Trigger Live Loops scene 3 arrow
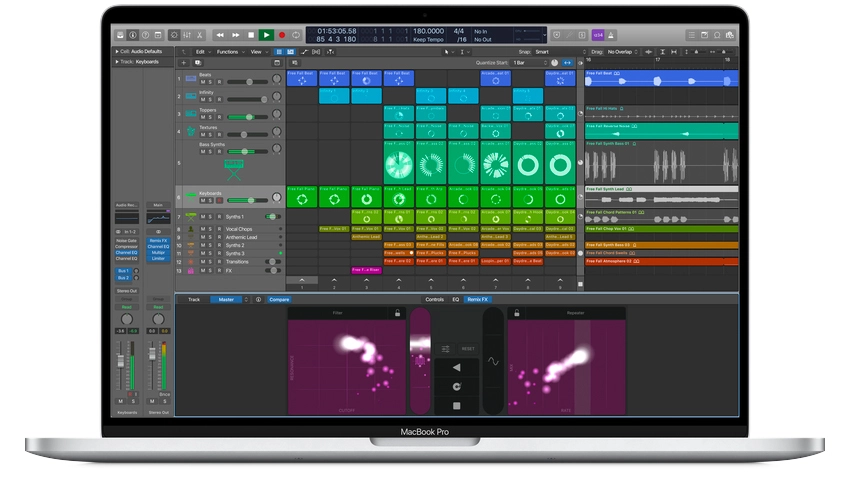850x478 pixels. tap(366, 280)
